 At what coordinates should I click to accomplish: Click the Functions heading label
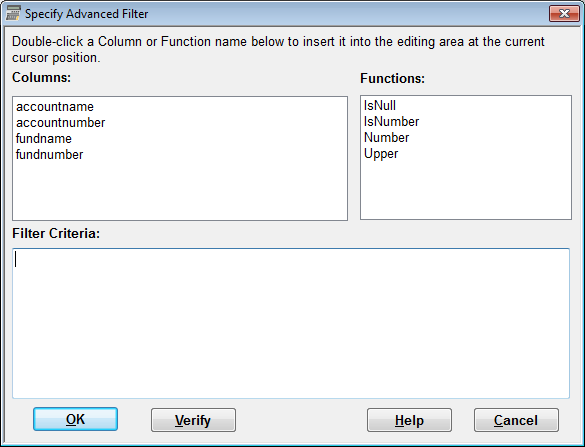pyautogui.click(x=392, y=78)
